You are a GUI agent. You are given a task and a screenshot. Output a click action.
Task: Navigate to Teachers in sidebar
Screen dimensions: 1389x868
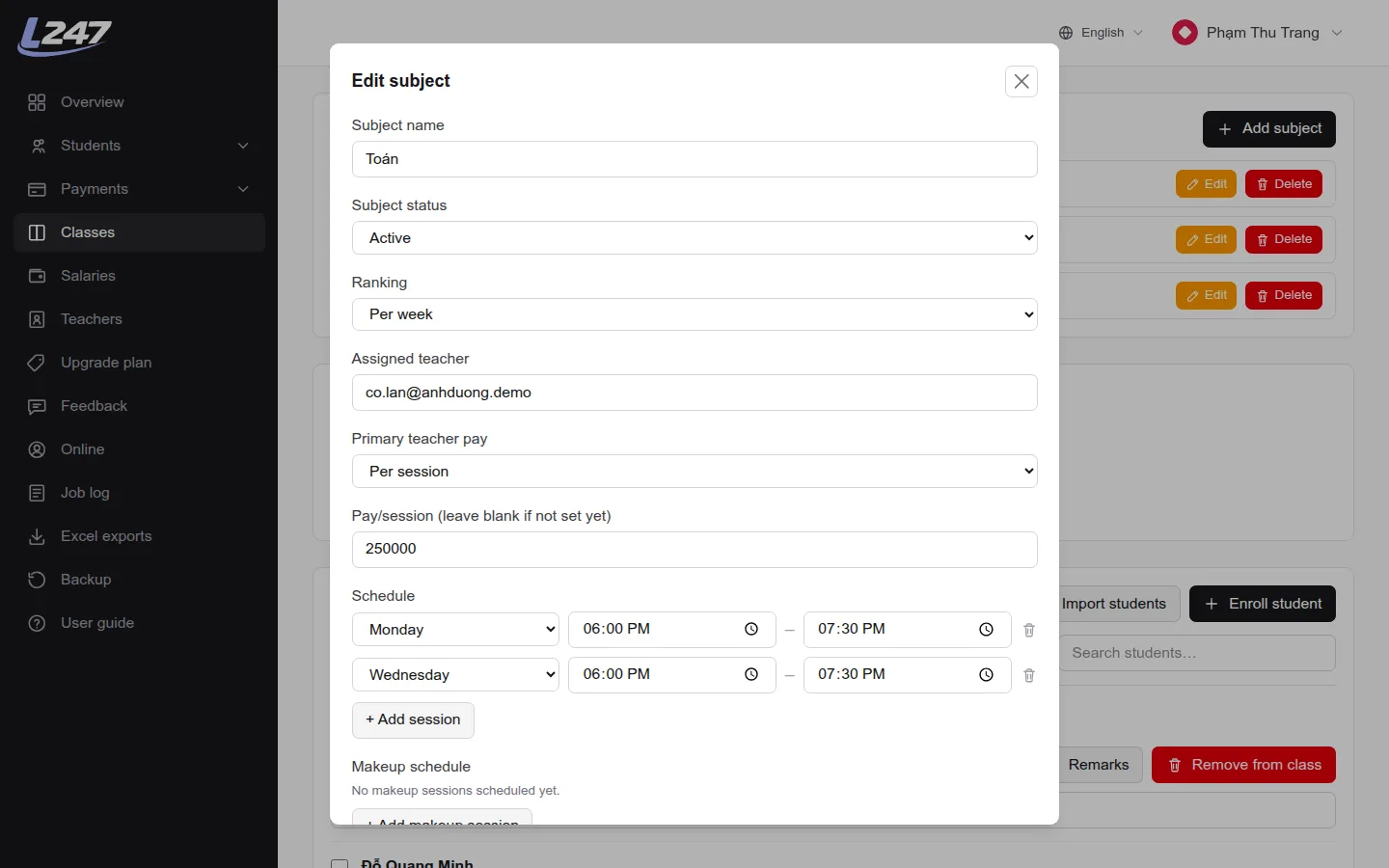[x=140, y=319]
